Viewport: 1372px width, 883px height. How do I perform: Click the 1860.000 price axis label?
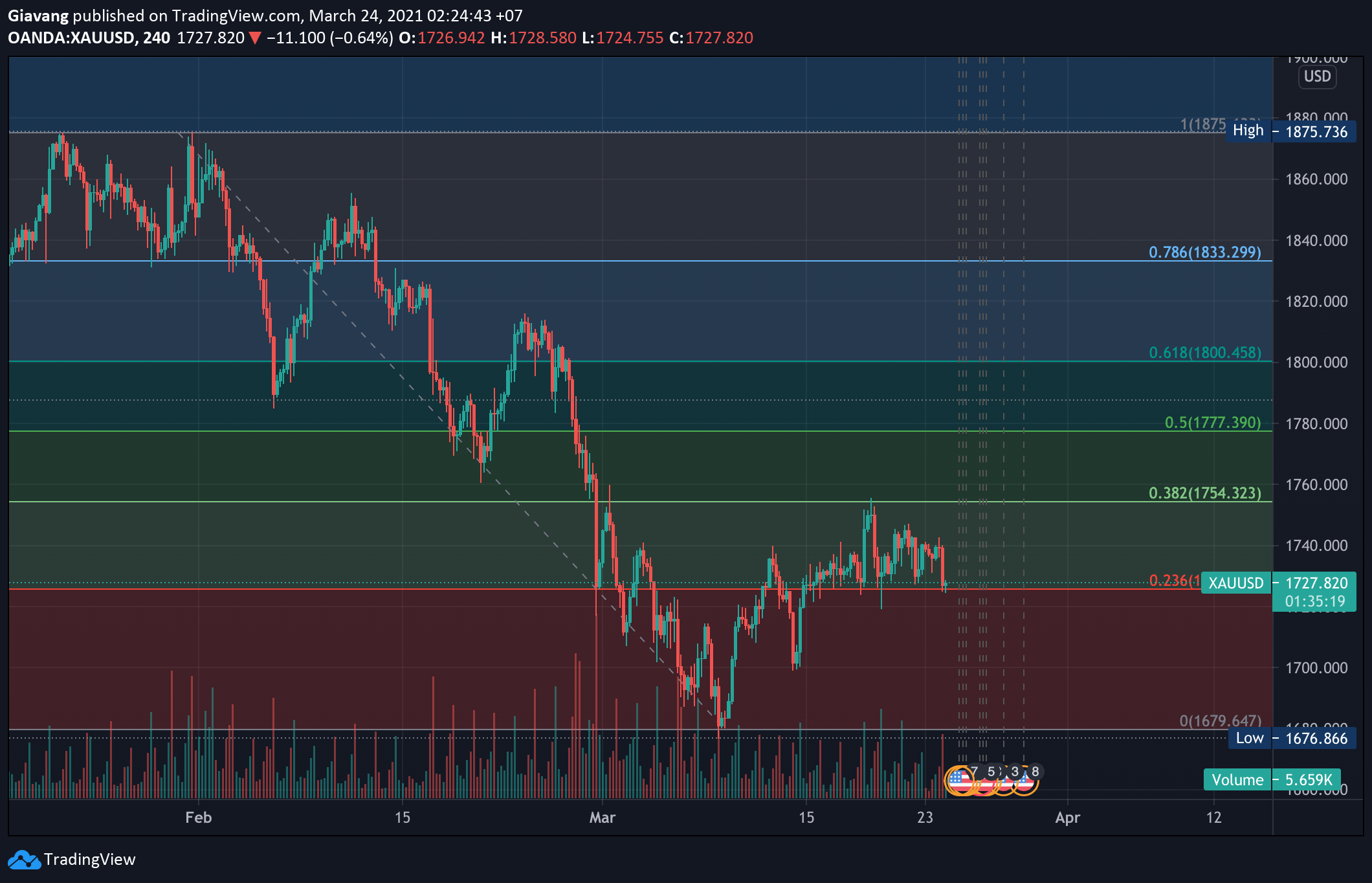pos(1317,179)
